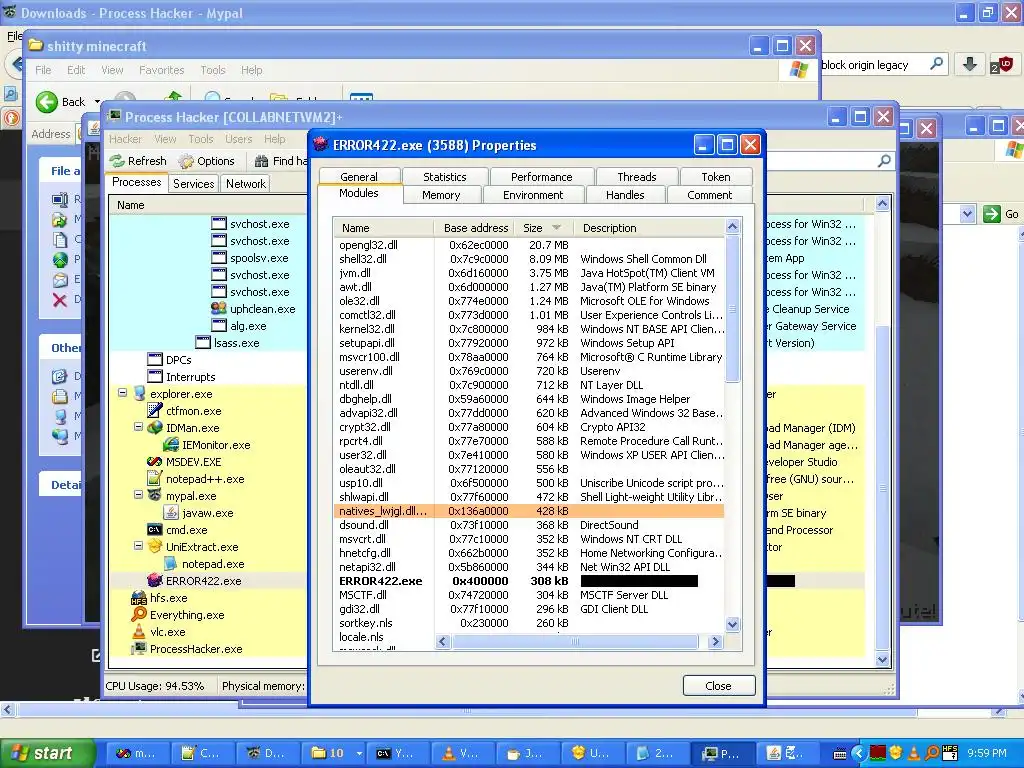Click the Refresh toolbar button in Process Hacker

[138, 161]
